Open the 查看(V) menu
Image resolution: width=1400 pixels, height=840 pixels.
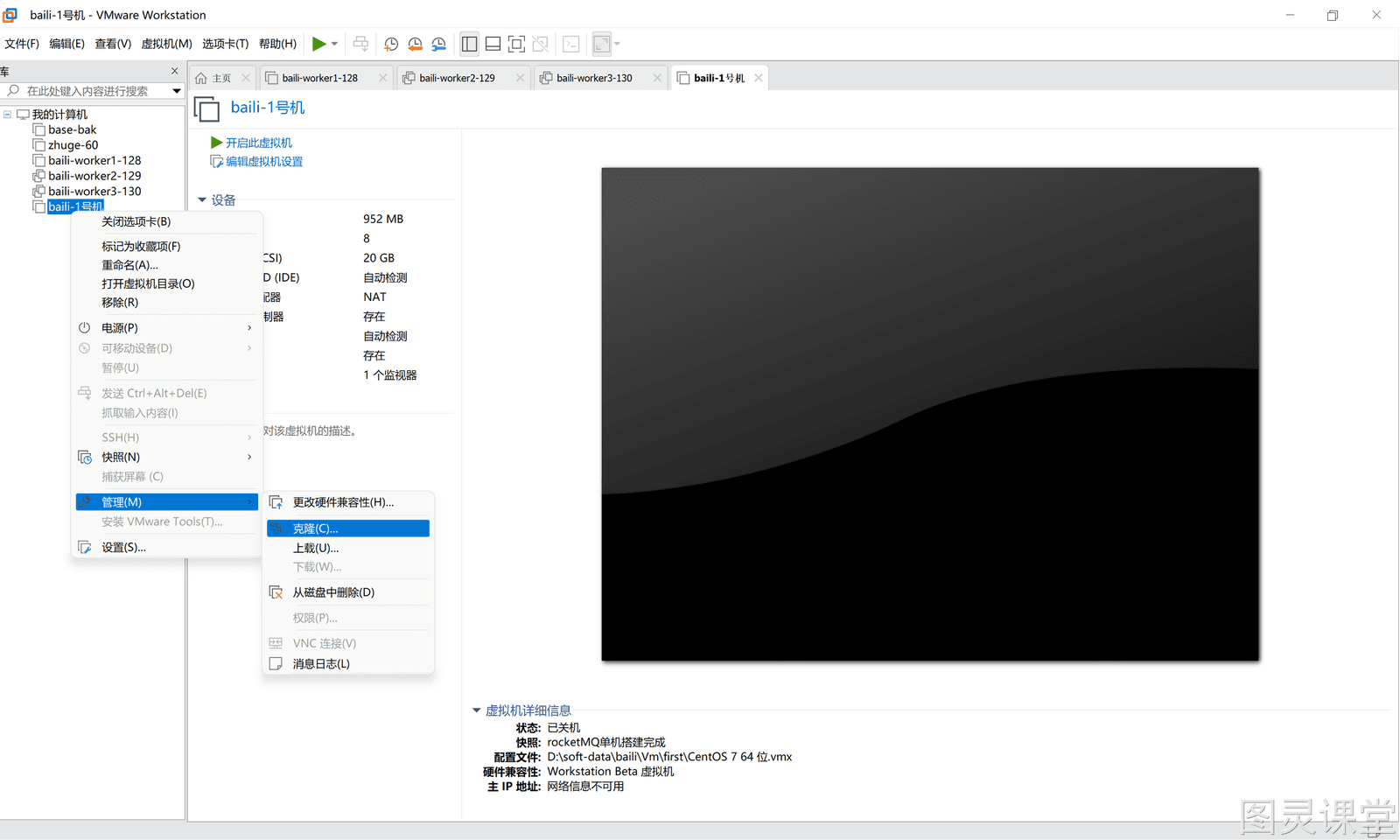click(113, 44)
